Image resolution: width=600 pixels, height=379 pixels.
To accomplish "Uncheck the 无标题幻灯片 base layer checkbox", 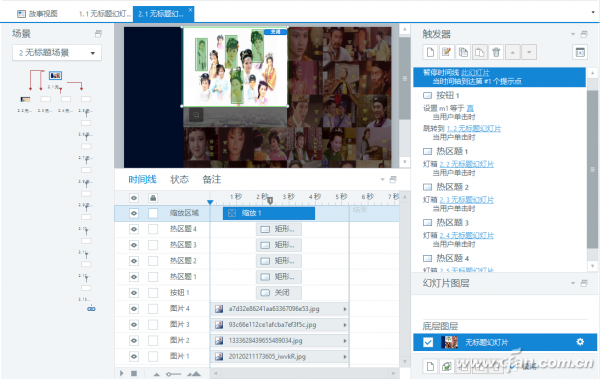I will [x=428, y=342].
